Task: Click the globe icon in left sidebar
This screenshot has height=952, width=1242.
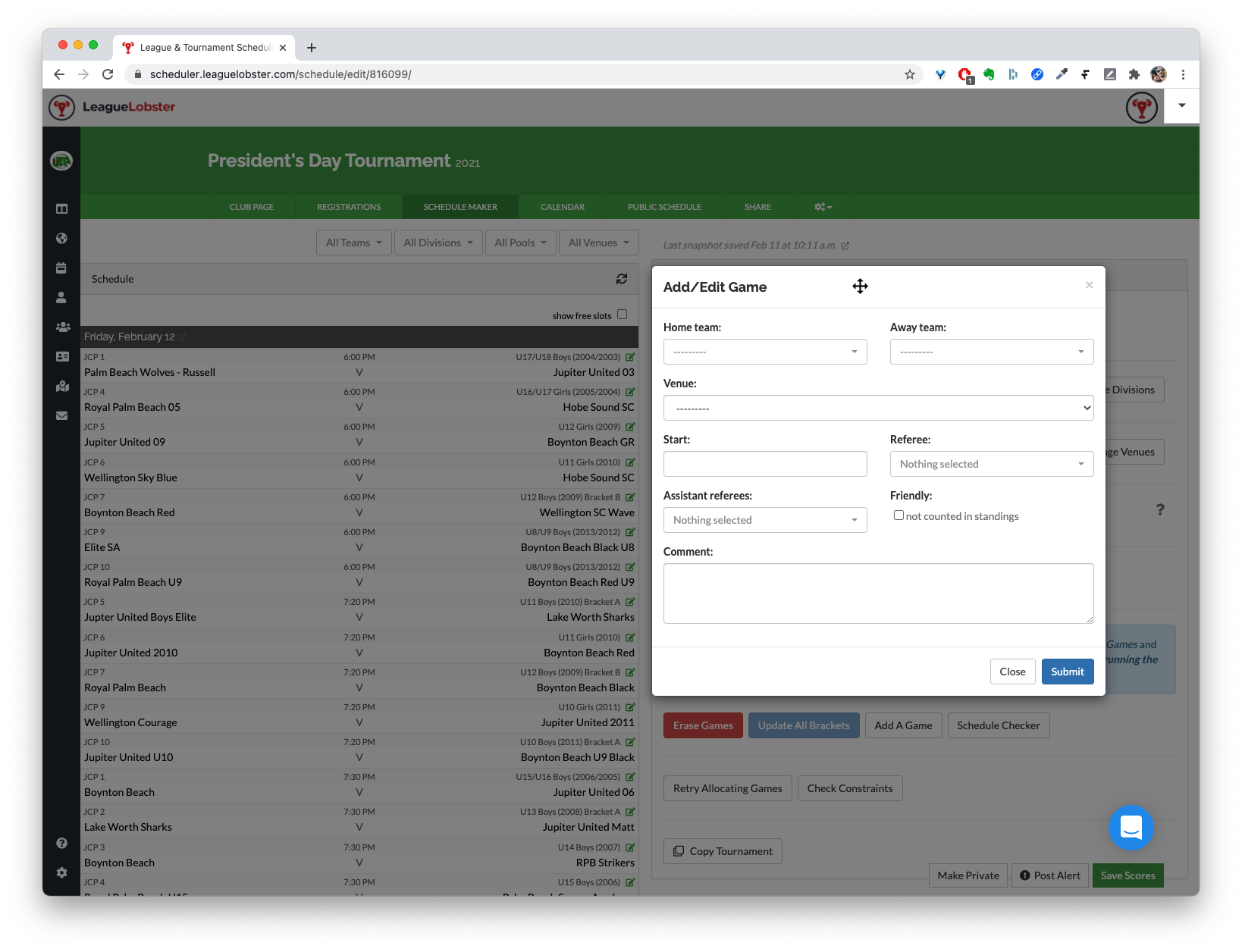Action: [61, 238]
